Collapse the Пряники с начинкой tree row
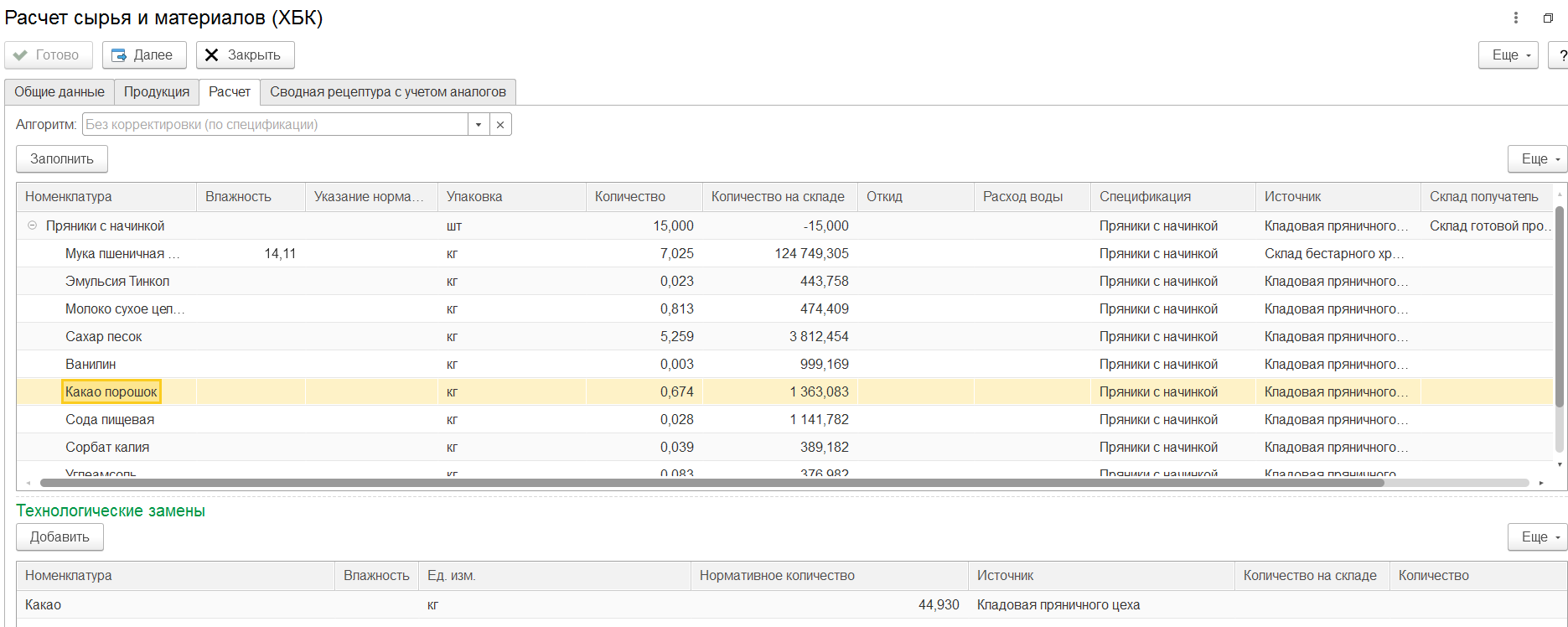This screenshot has height=627, width=1568. coord(32,225)
